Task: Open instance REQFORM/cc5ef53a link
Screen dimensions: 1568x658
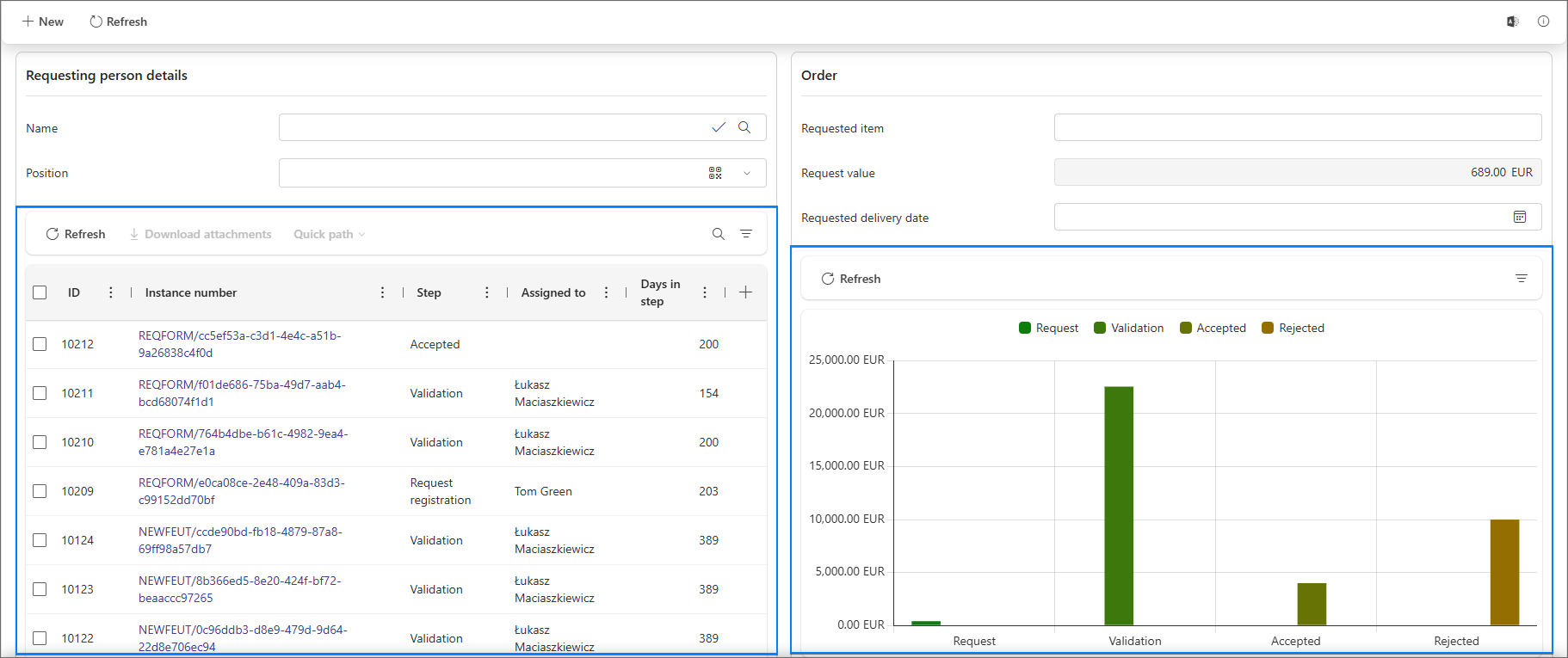Action: (x=240, y=344)
